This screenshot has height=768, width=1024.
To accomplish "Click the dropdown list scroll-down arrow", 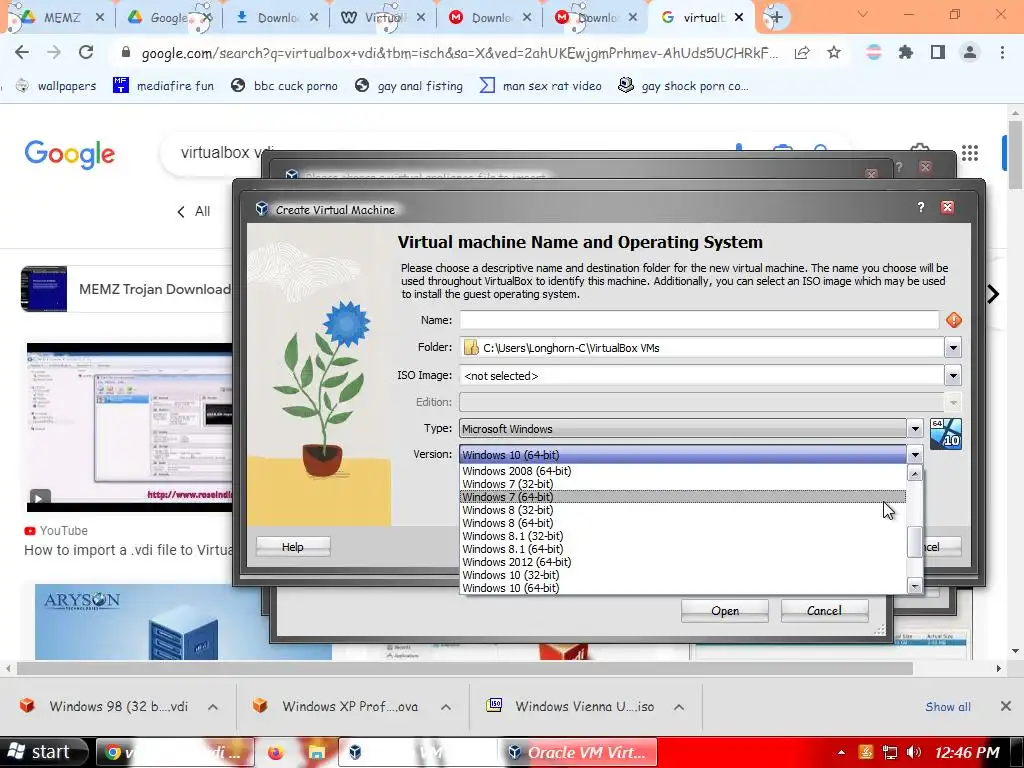I will [x=915, y=586].
